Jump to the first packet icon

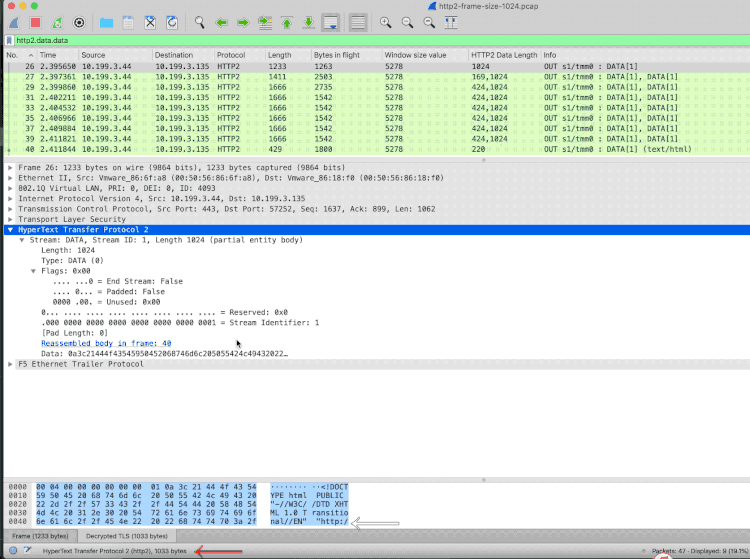point(287,22)
